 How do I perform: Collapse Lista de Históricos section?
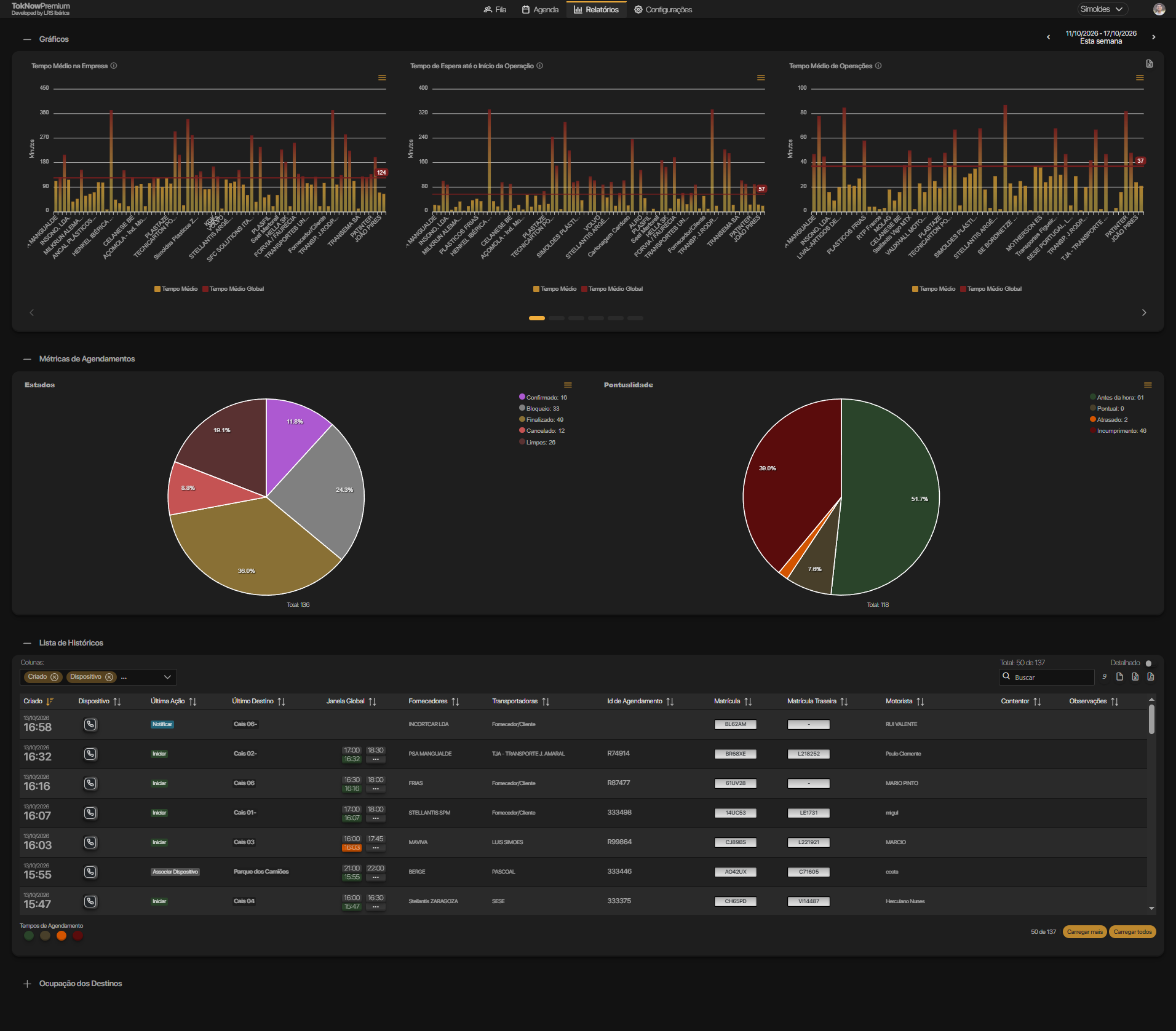click(27, 643)
